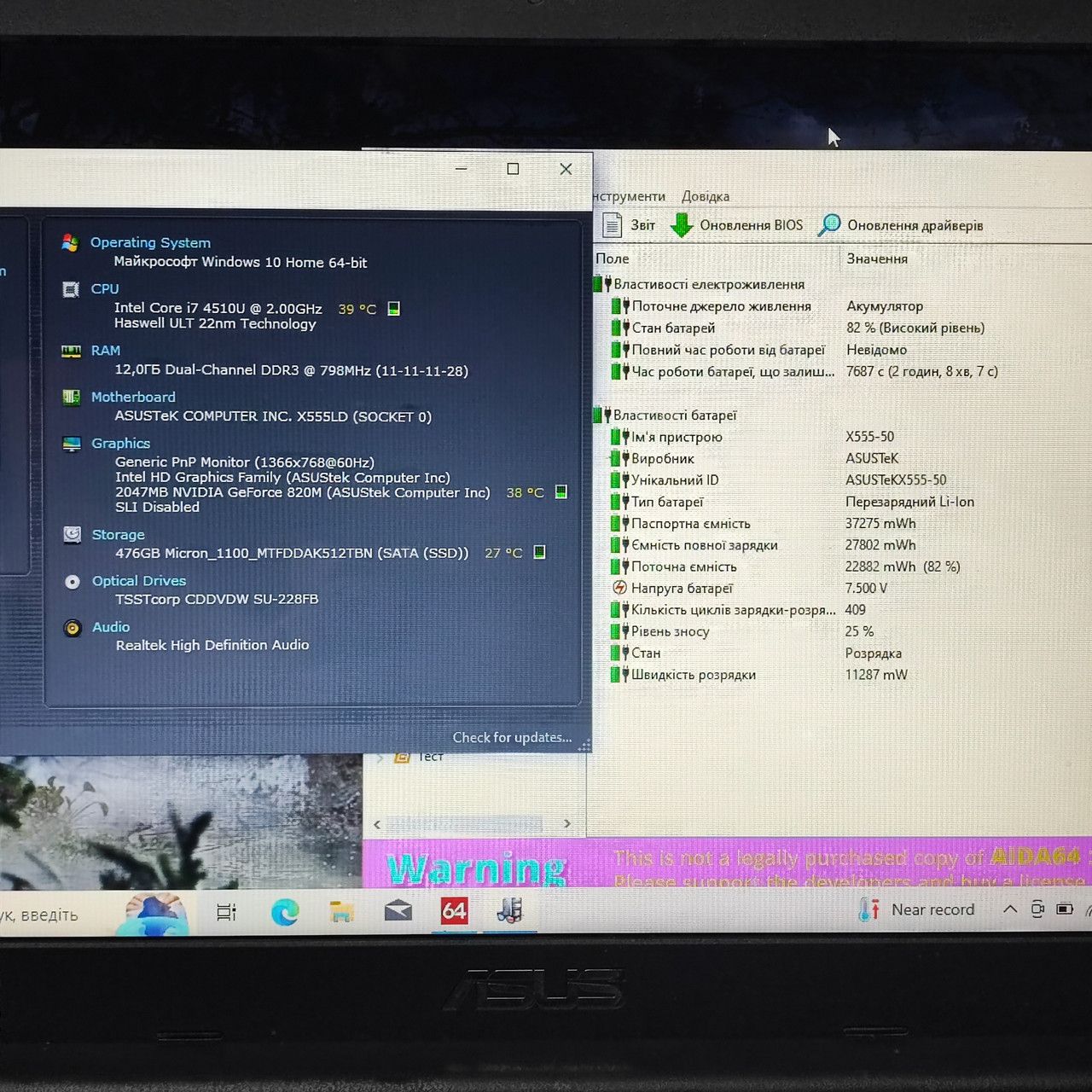1092x1092 pixels.
Task: Show hidden tray icons with the chevron
Action: pos(1010,909)
